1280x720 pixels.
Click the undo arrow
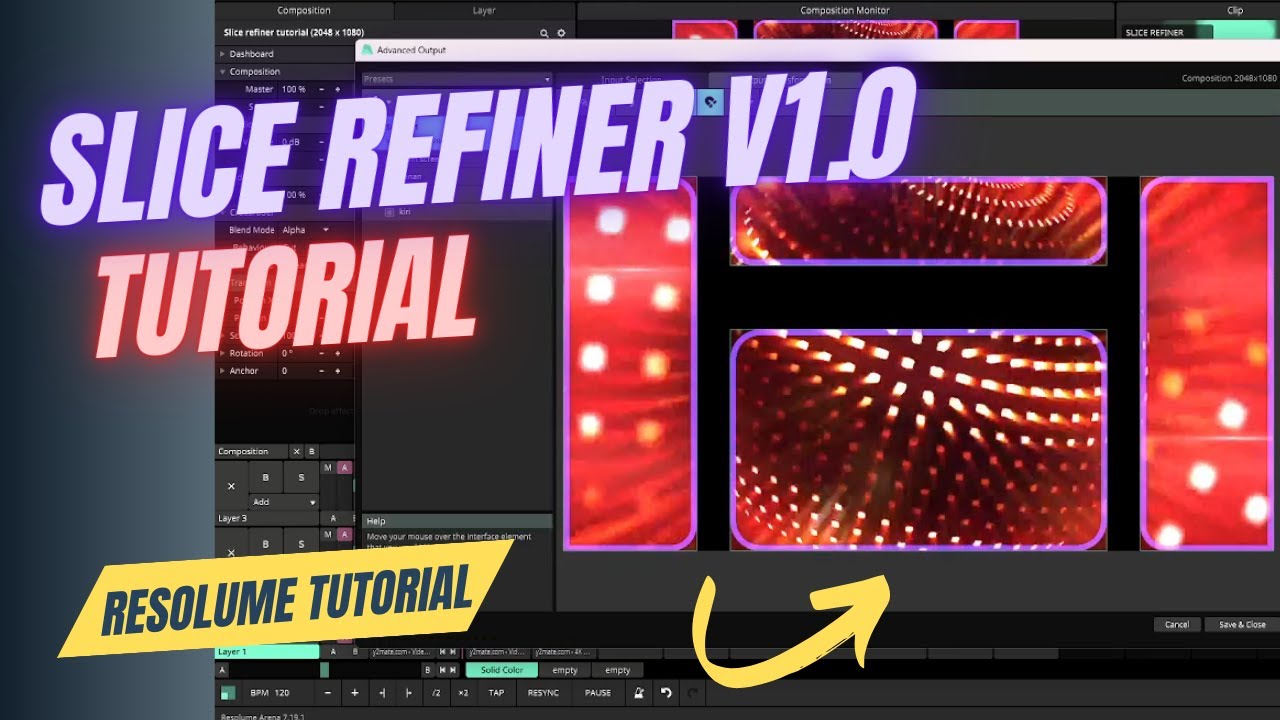666,692
